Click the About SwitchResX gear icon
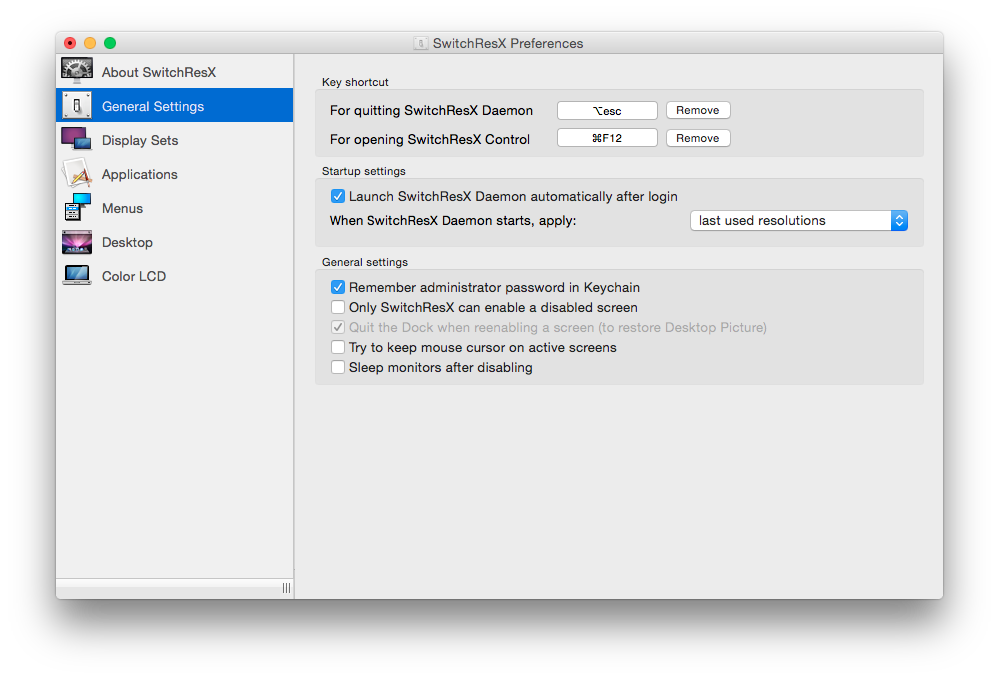This screenshot has height=679, width=999. [77, 71]
